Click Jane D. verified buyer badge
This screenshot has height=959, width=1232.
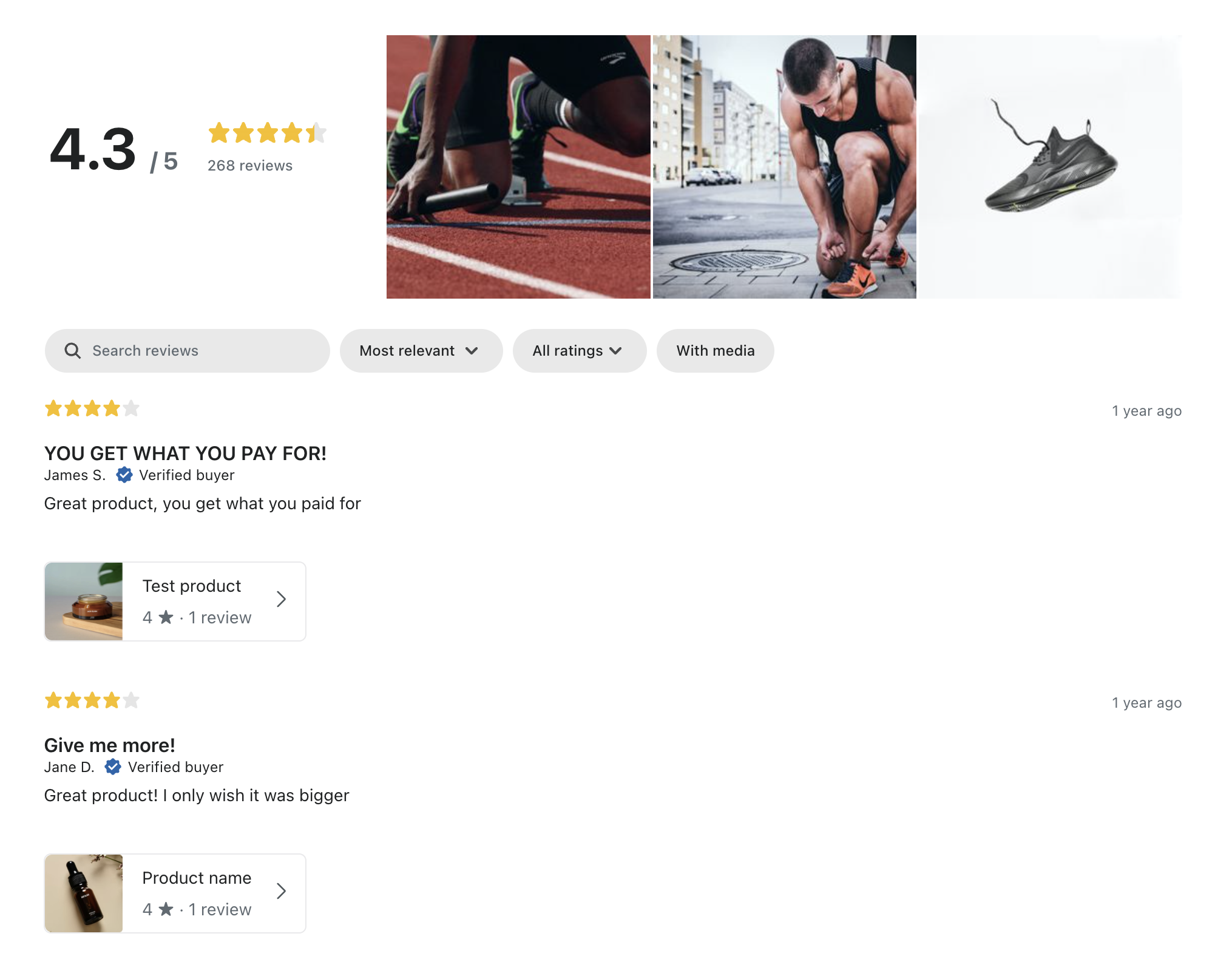pyautogui.click(x=113, y=767)
